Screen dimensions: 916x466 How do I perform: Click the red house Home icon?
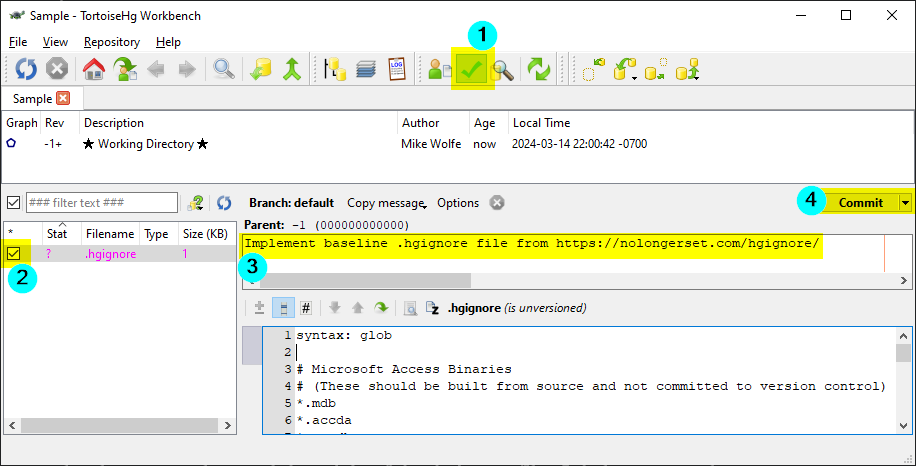point(93,69)
